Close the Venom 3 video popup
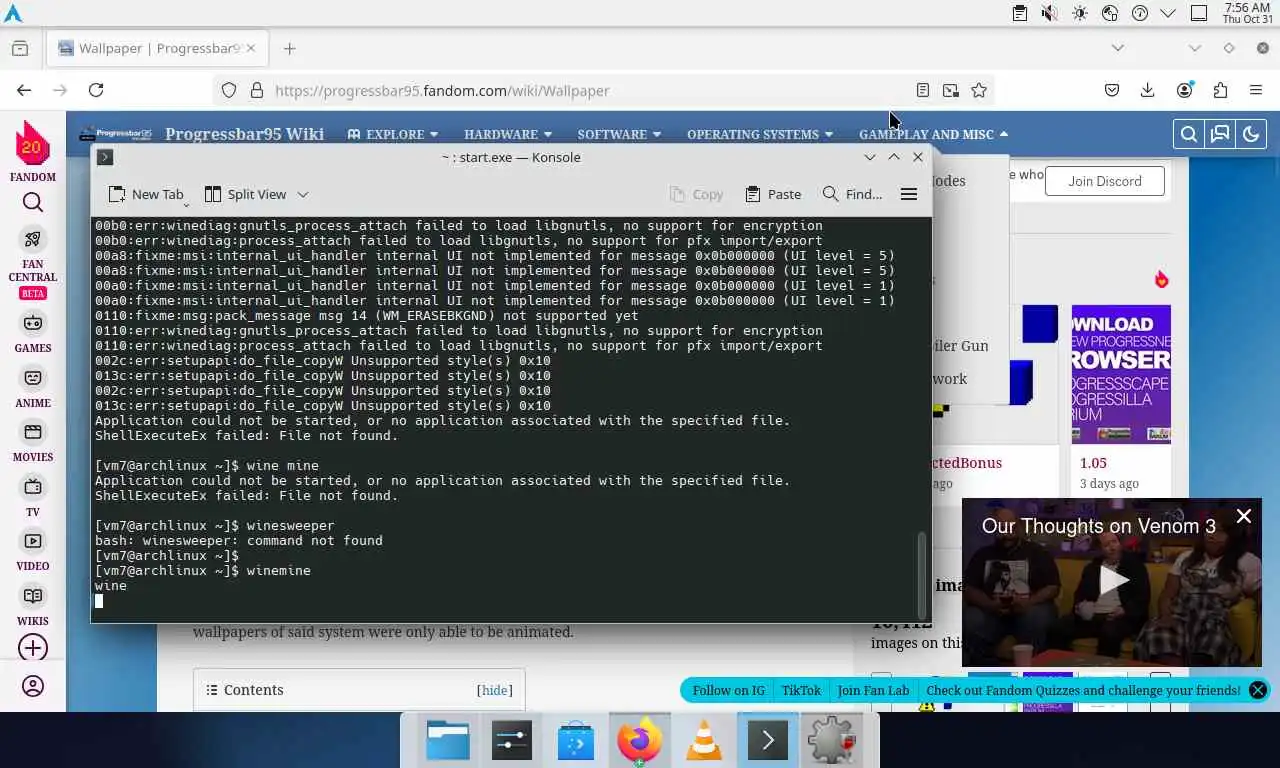 pos(1244,516)
